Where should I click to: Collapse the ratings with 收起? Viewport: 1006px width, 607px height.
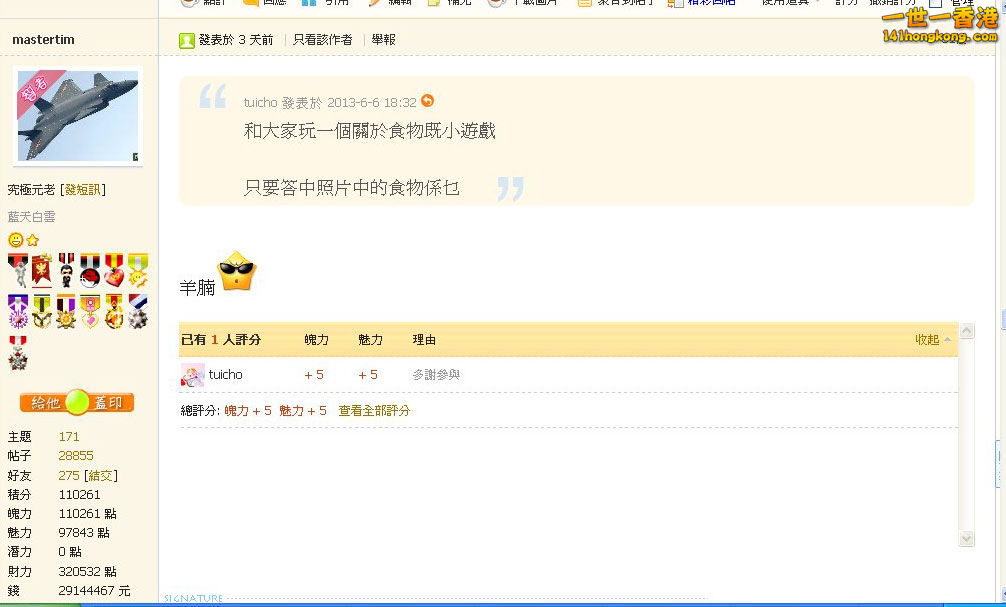point(927,340)
